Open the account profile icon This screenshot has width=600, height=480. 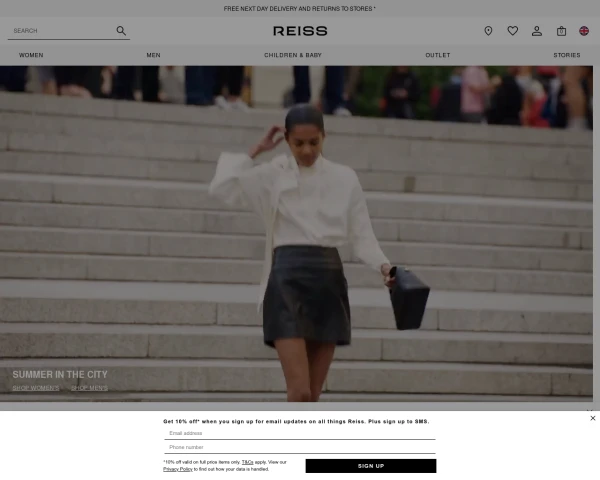537,31
